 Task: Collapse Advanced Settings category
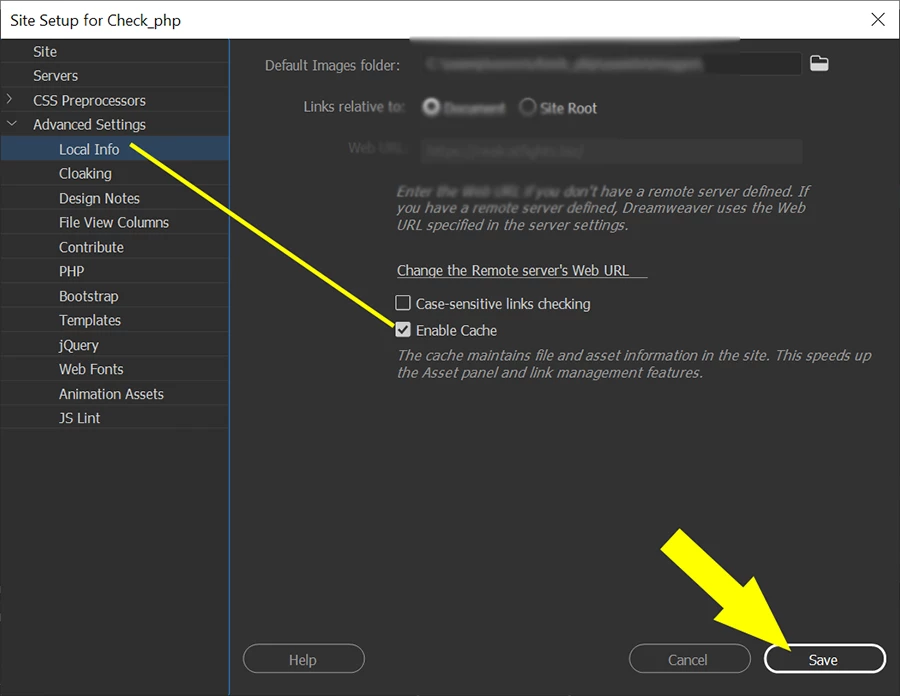pyautogui.click(x=11, y=124)
